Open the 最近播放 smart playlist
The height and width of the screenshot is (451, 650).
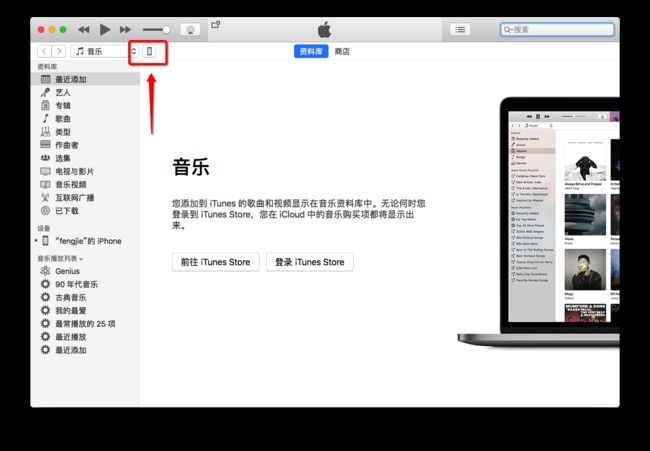85,337
